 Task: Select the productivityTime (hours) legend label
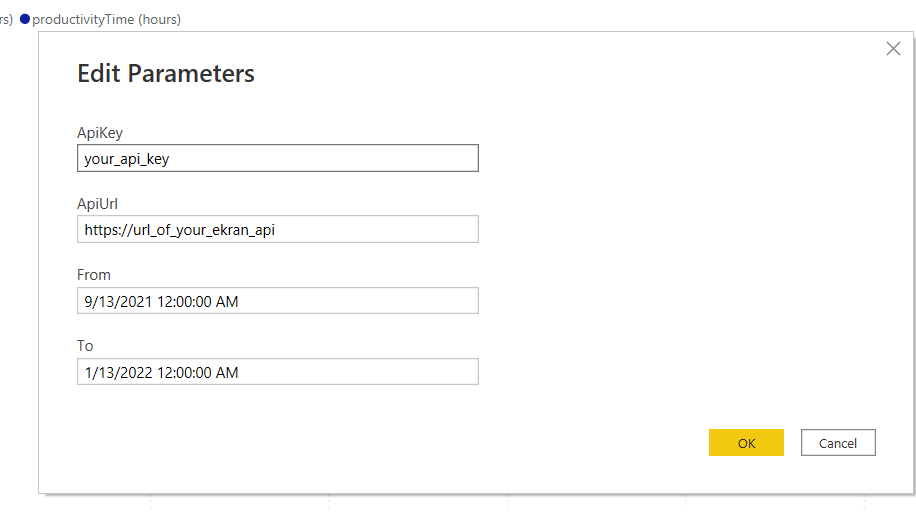point(106,19)
